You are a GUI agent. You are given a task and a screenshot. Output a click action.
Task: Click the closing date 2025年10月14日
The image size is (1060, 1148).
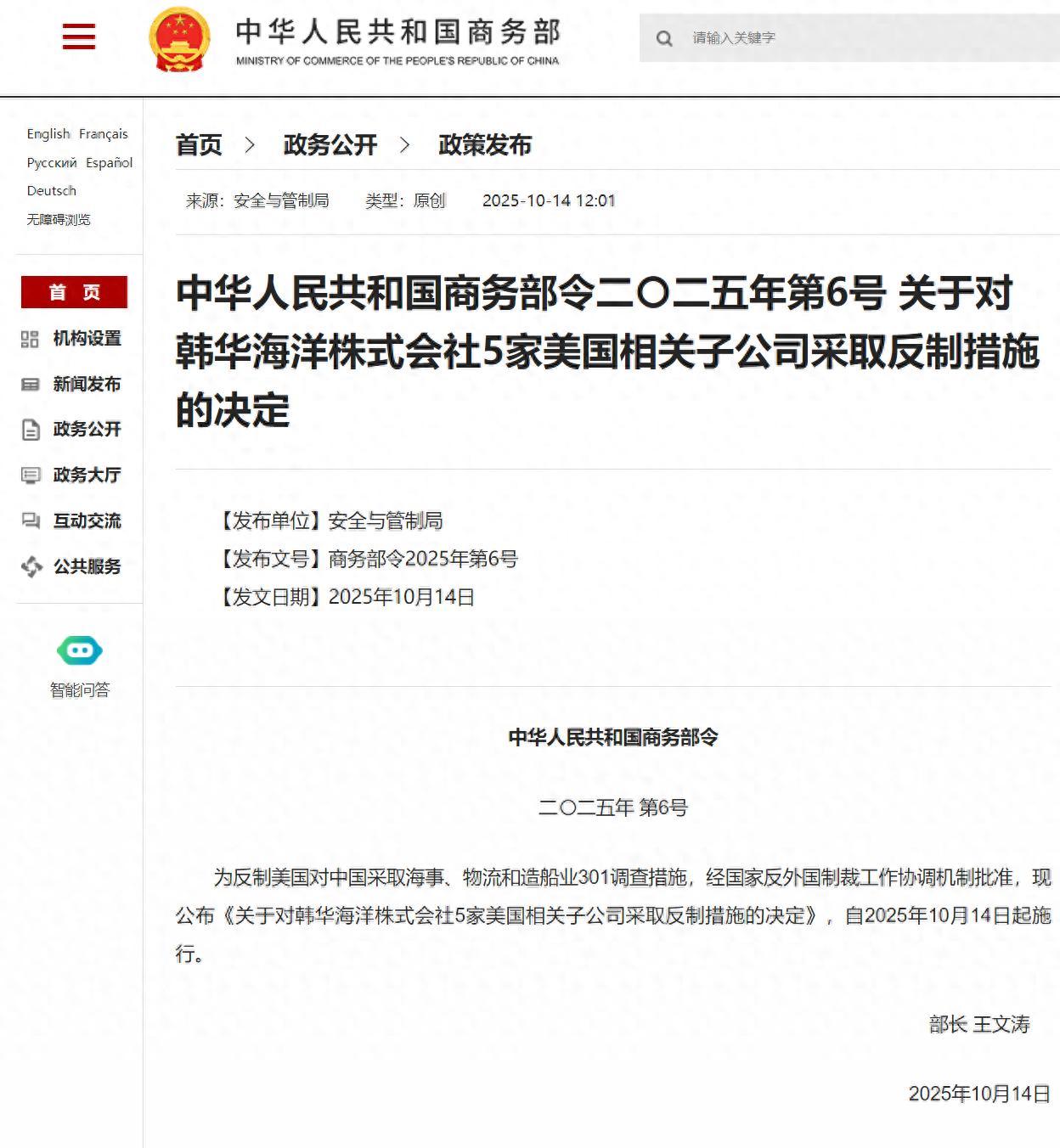point(980,1094)
